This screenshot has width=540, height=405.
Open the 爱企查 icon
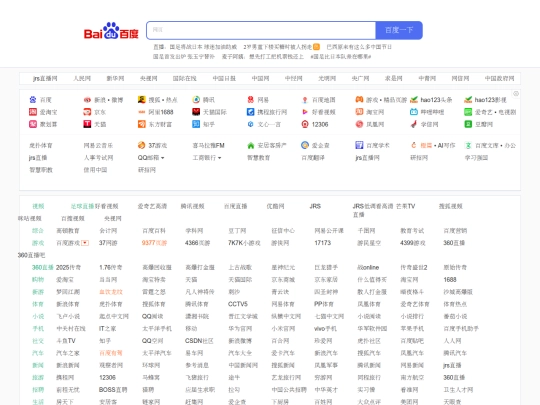point(305,145)
